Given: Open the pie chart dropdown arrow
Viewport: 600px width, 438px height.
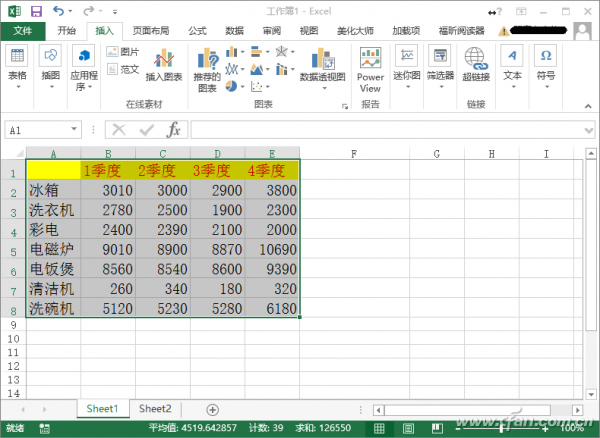Looking at the screenshot, I should click(x=242, y=87).
